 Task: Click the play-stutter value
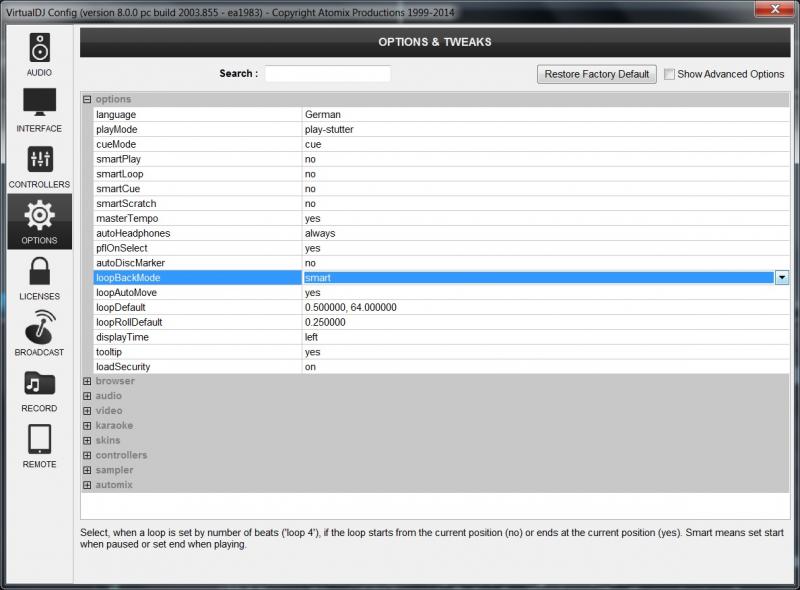pyautogui.click(x=329, y=129)
